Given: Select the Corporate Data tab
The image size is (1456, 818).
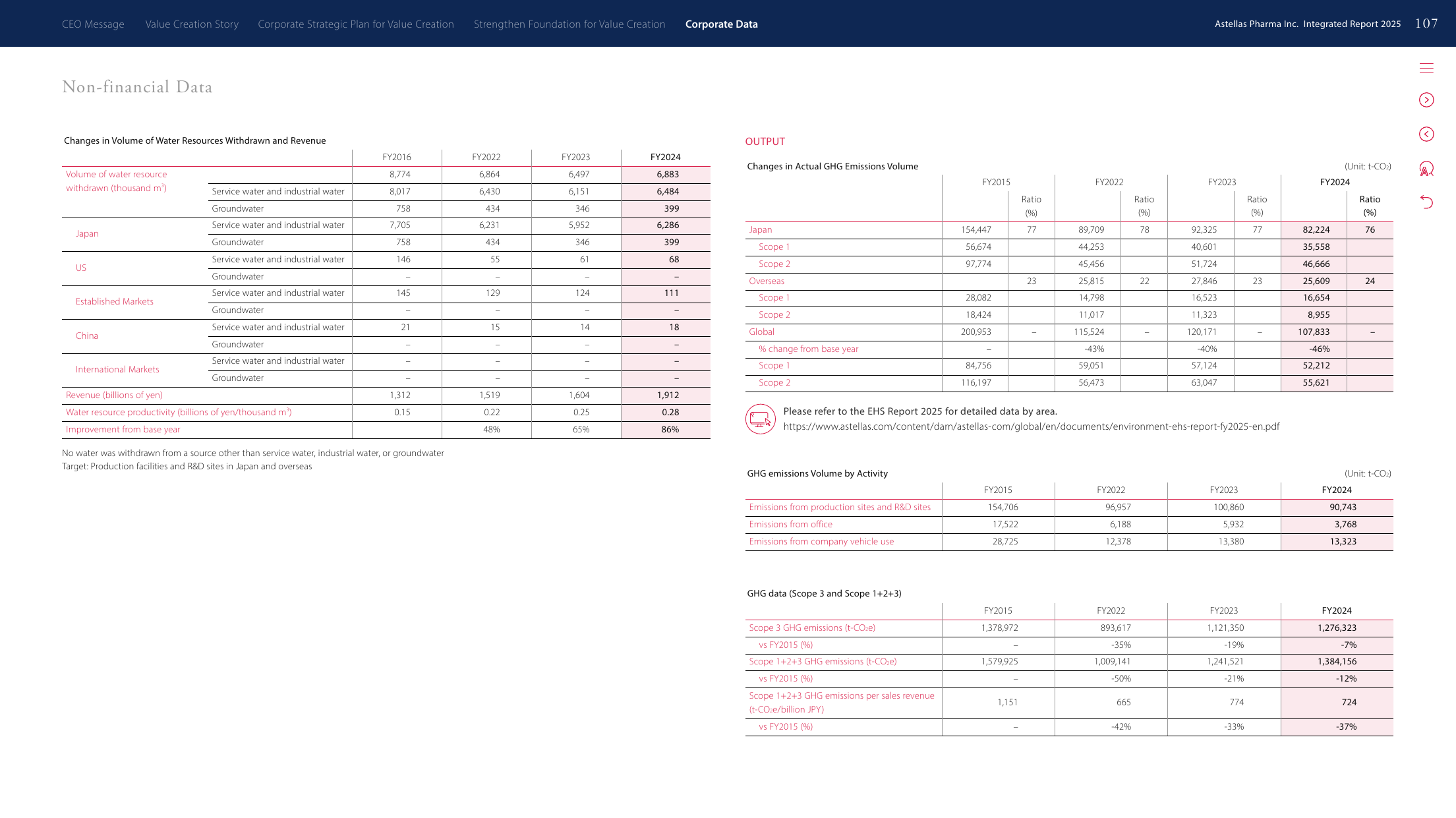Looking at the screenshot, I should point(722,24).
